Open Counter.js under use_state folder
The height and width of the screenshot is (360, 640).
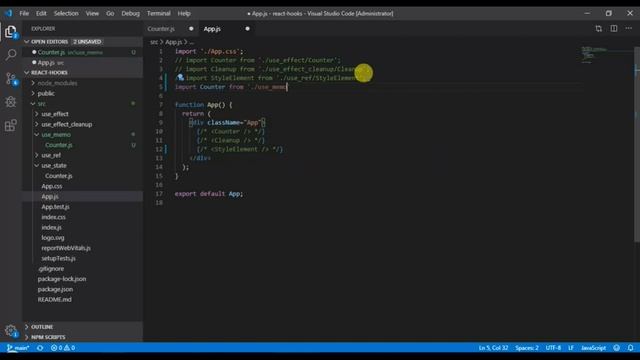(58, 176)
